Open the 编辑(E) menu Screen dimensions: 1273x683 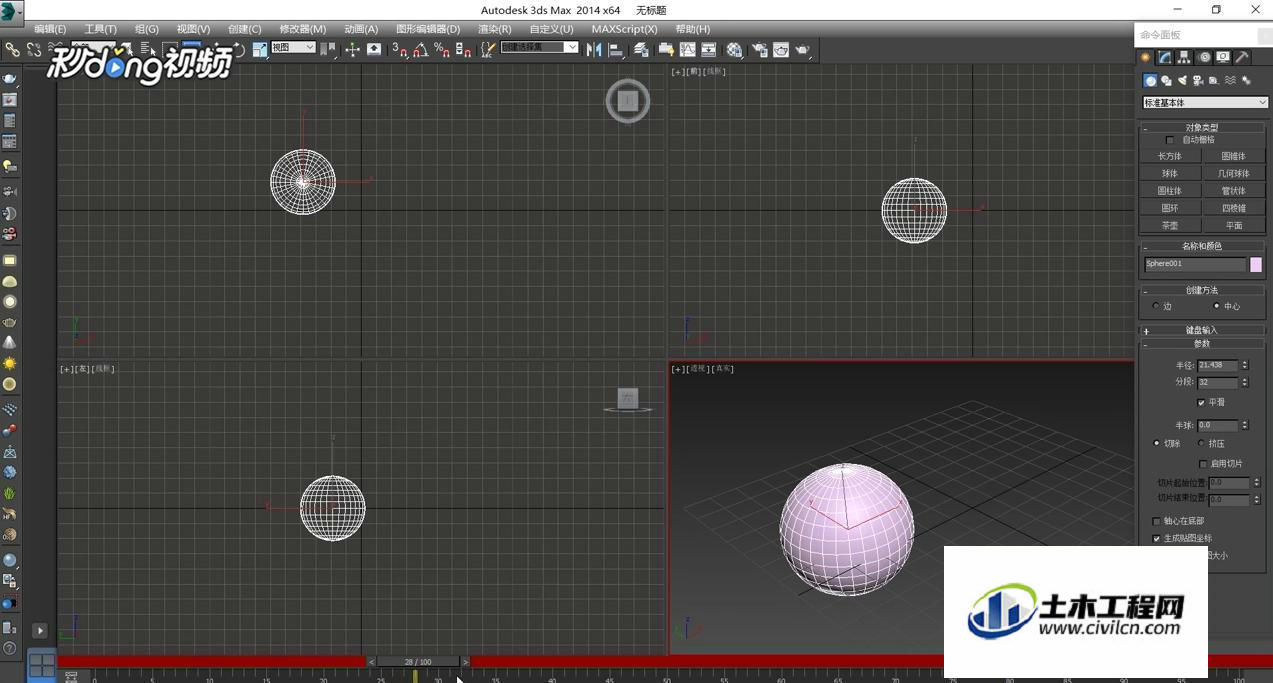point(50,29)
